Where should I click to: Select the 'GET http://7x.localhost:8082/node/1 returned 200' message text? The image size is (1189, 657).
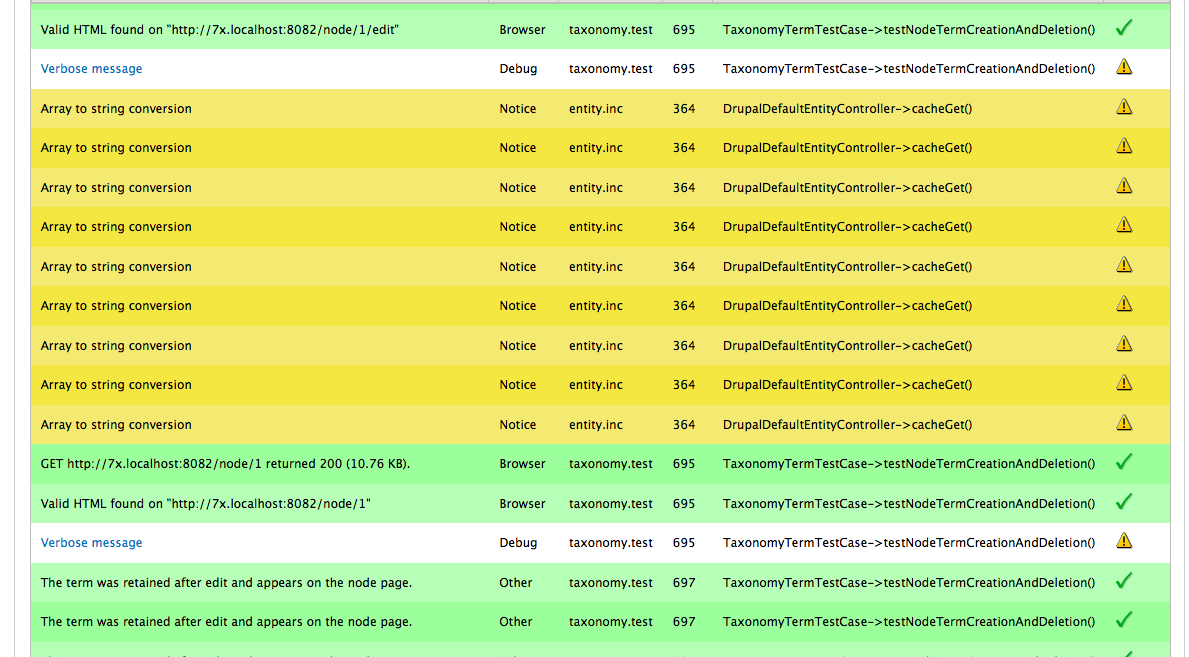pyautogui.click(x=225, y=464)
